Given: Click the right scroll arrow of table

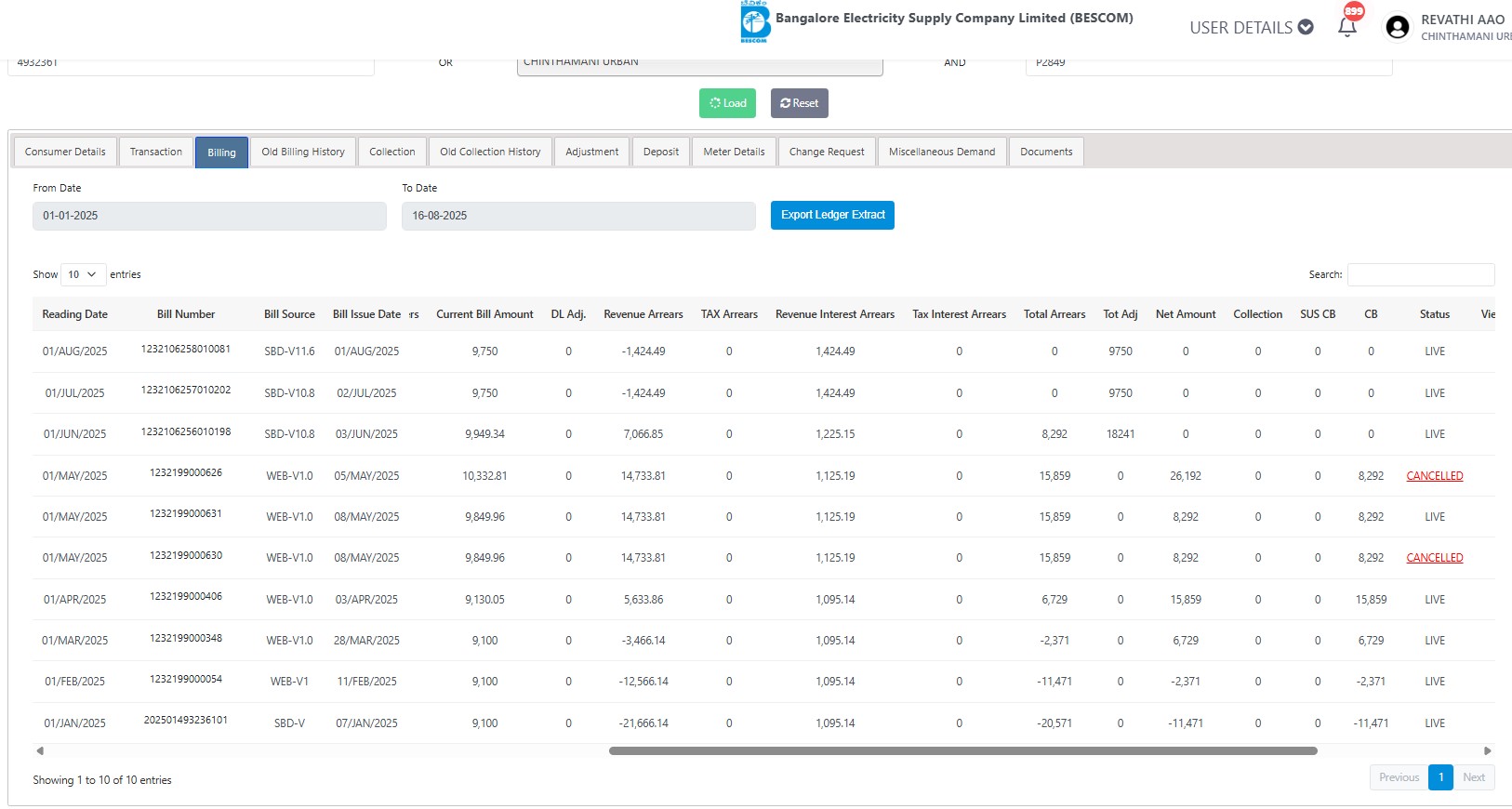Looking at the screenshot, I should pyautogui.click(x=1487, y=750).
